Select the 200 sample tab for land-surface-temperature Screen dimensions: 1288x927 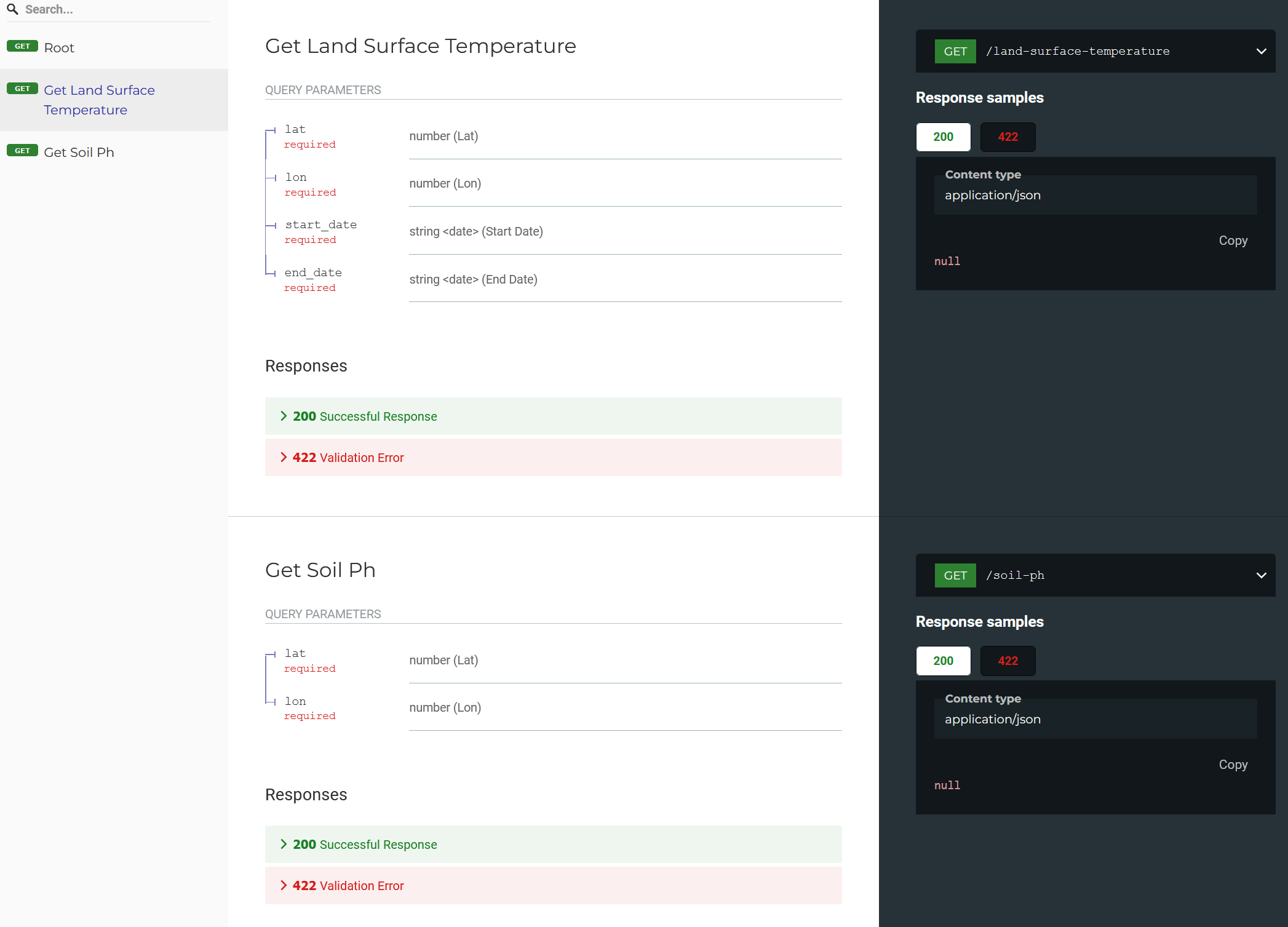point(943,137)
